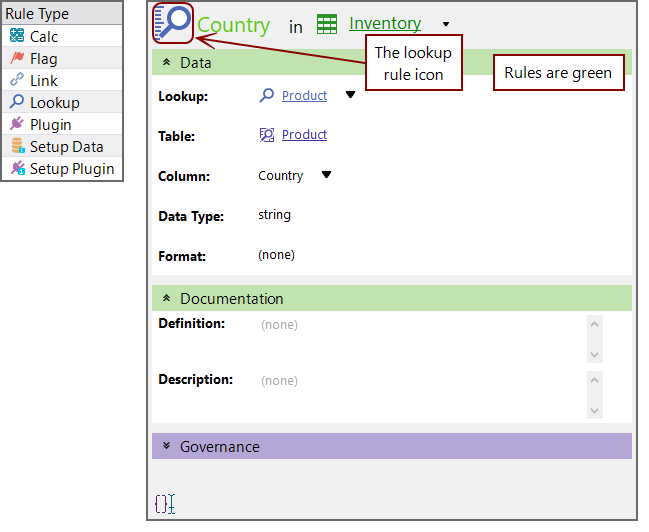
Task: Click the Setup Plugin icon
Action: pyautogui.click(x=18, y=168)
